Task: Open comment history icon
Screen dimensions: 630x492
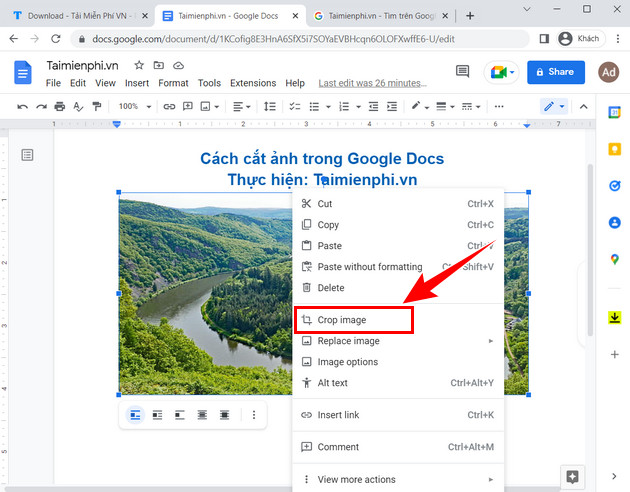Action: [x=462, y=71]
